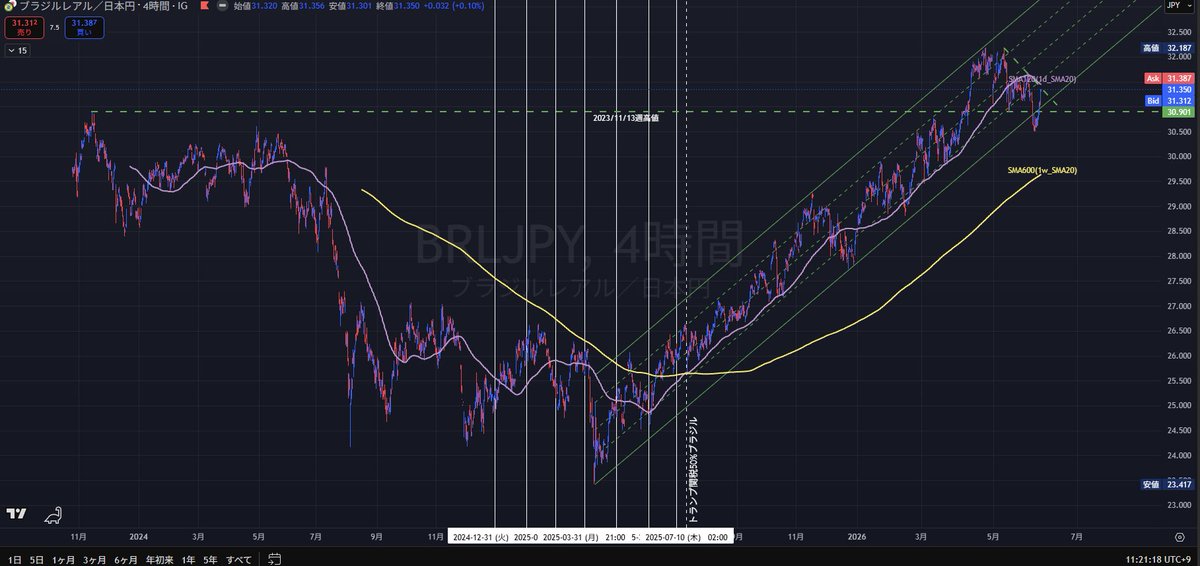Select the 1日 time range
This screenshot has height=566, width=1200.
pyautogui.click(x=14, y=558)
